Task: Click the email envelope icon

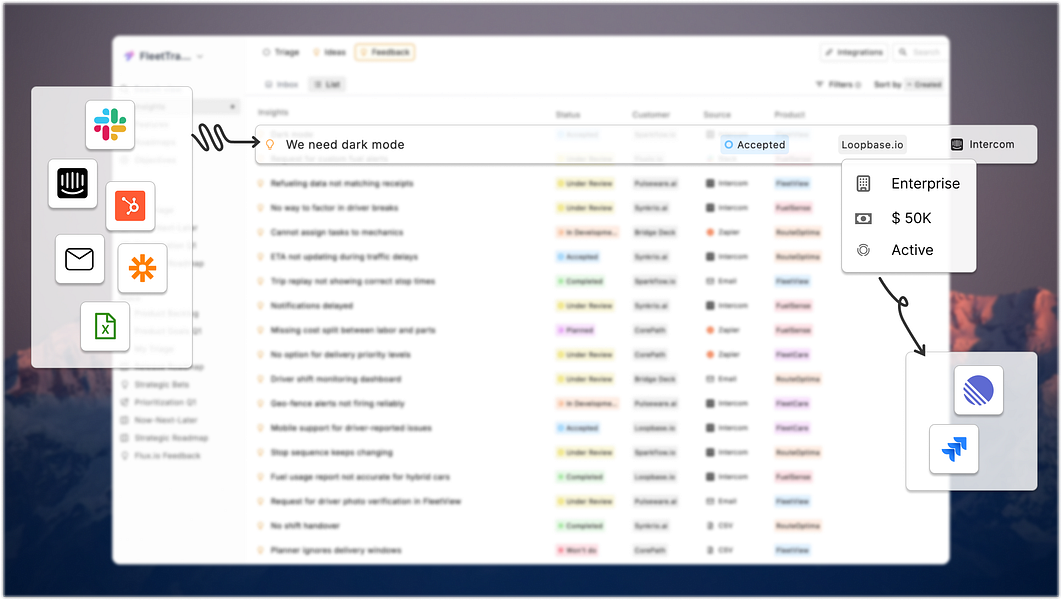Action: [x=79, y=259]
